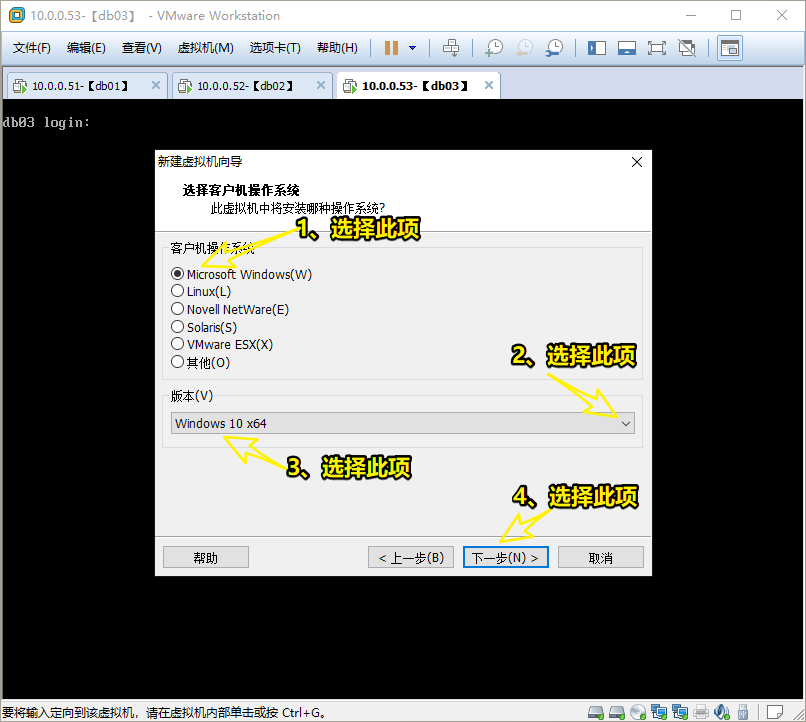
Task: Open the power options dropdown arrow beside pause
Action: click(412, 48)
